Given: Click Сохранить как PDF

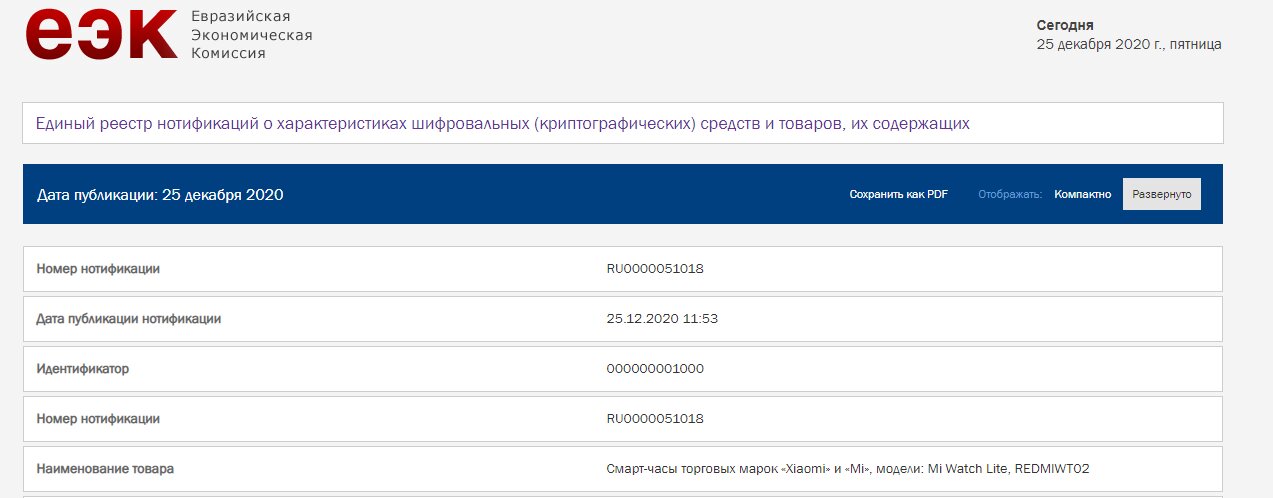Looking at the screenshot, I should 899,194.
